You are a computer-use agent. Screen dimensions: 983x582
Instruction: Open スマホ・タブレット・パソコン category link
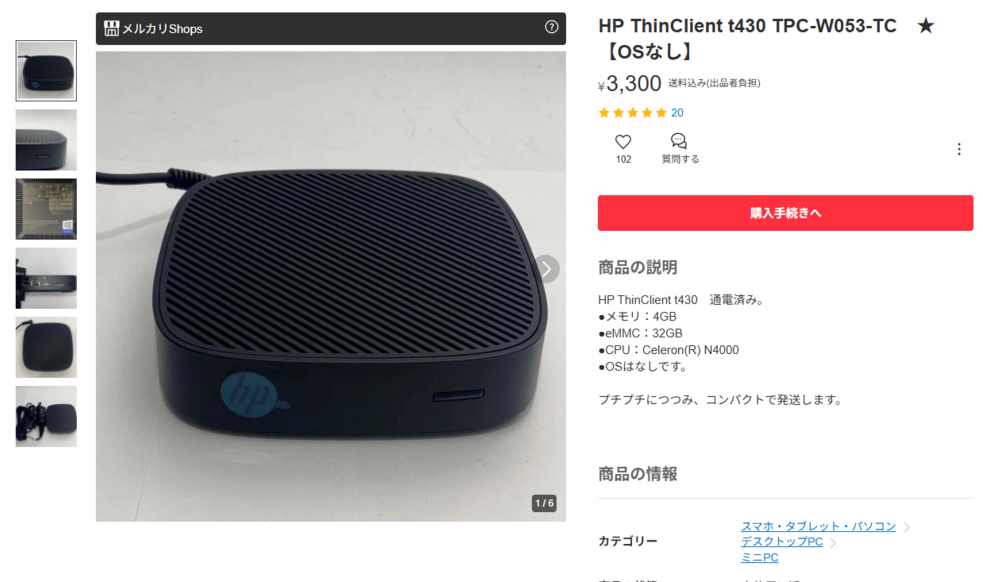[818, 526]
